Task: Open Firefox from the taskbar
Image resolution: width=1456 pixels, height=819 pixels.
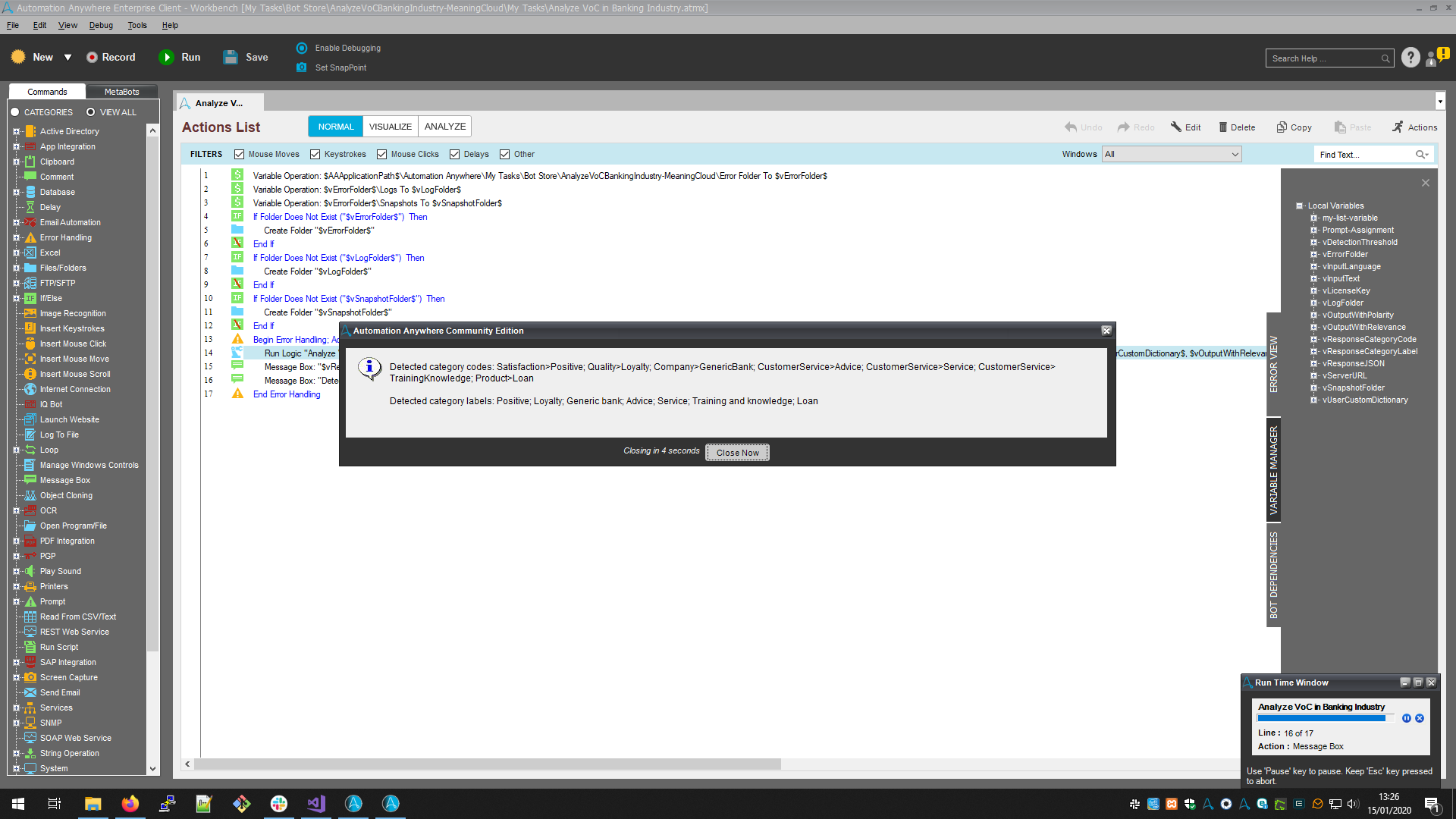Action: coord(130,804)
